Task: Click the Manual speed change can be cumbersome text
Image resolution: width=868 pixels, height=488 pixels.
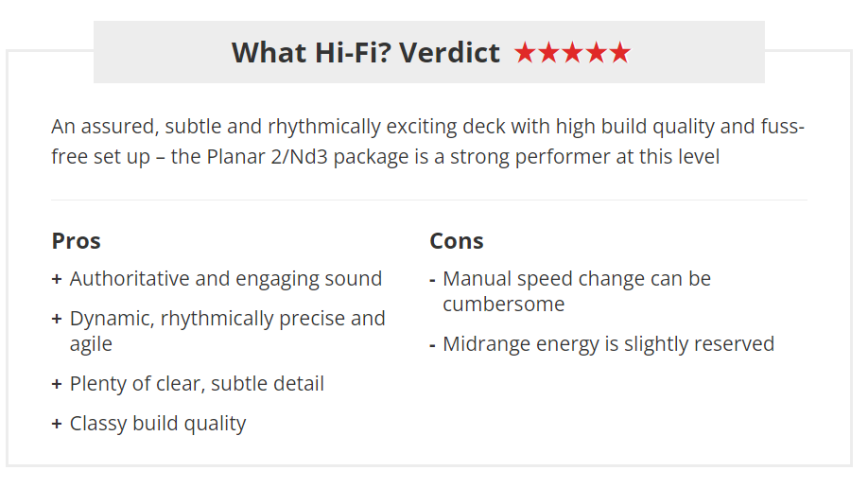Action: coord(577,292)
